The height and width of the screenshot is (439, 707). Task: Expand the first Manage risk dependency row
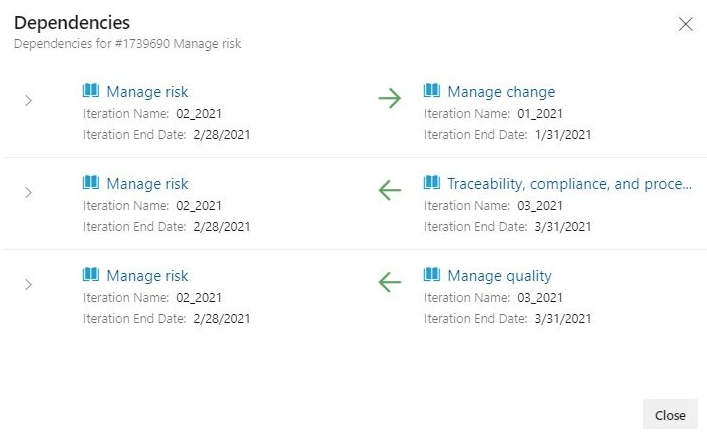pyautogui.click(x=28, y=101)
